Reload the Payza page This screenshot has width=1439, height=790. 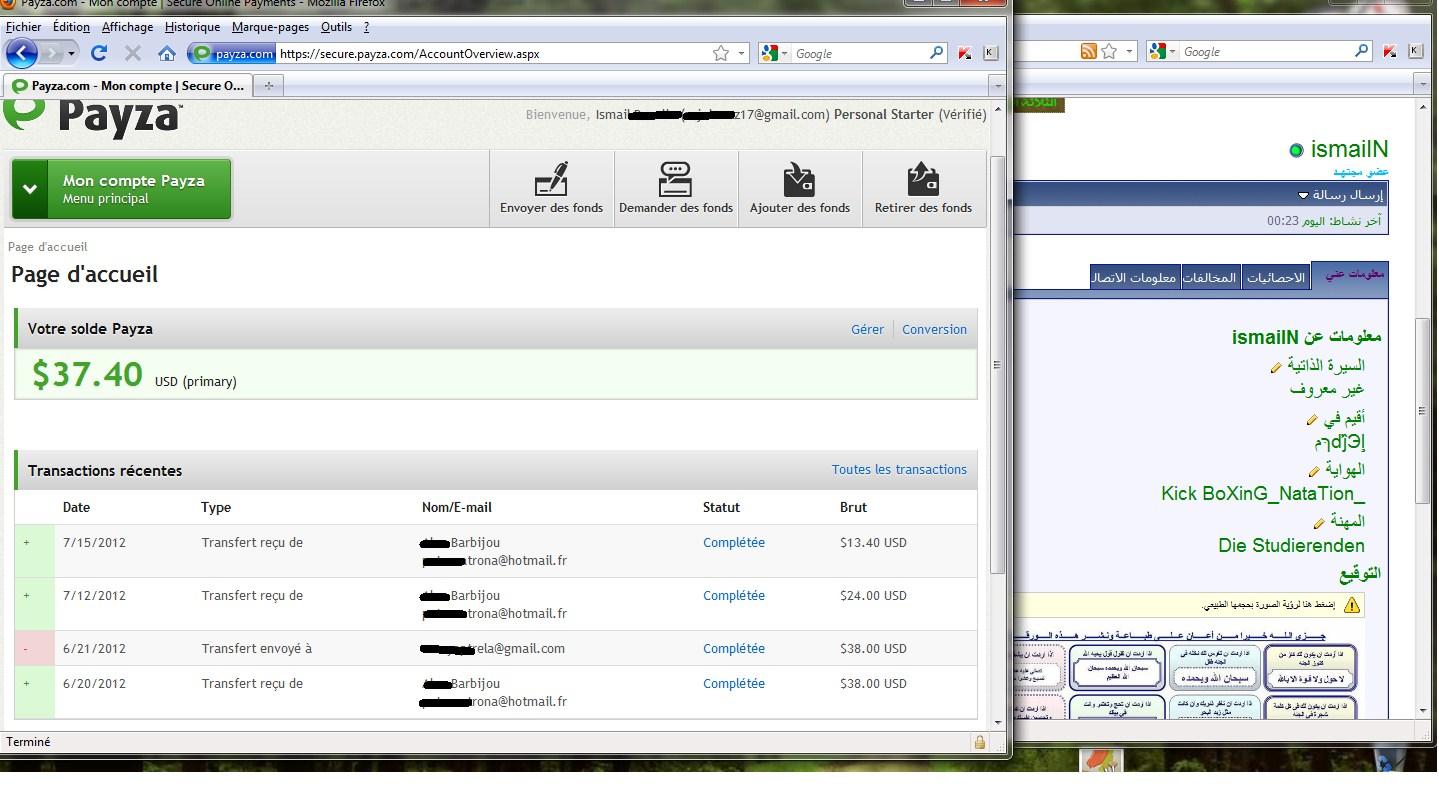pos(98,53)
